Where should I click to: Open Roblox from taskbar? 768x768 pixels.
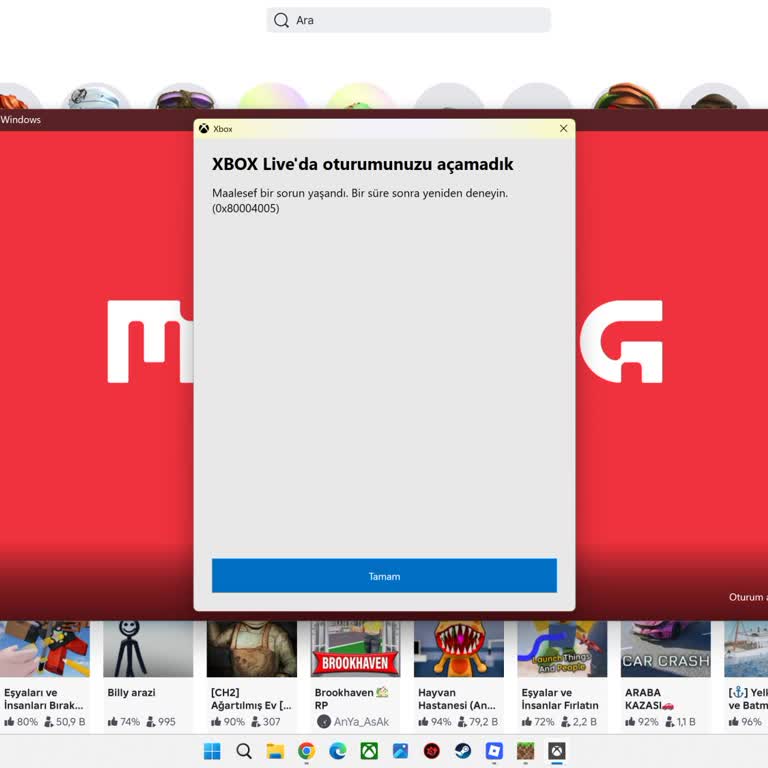(494, 751)
